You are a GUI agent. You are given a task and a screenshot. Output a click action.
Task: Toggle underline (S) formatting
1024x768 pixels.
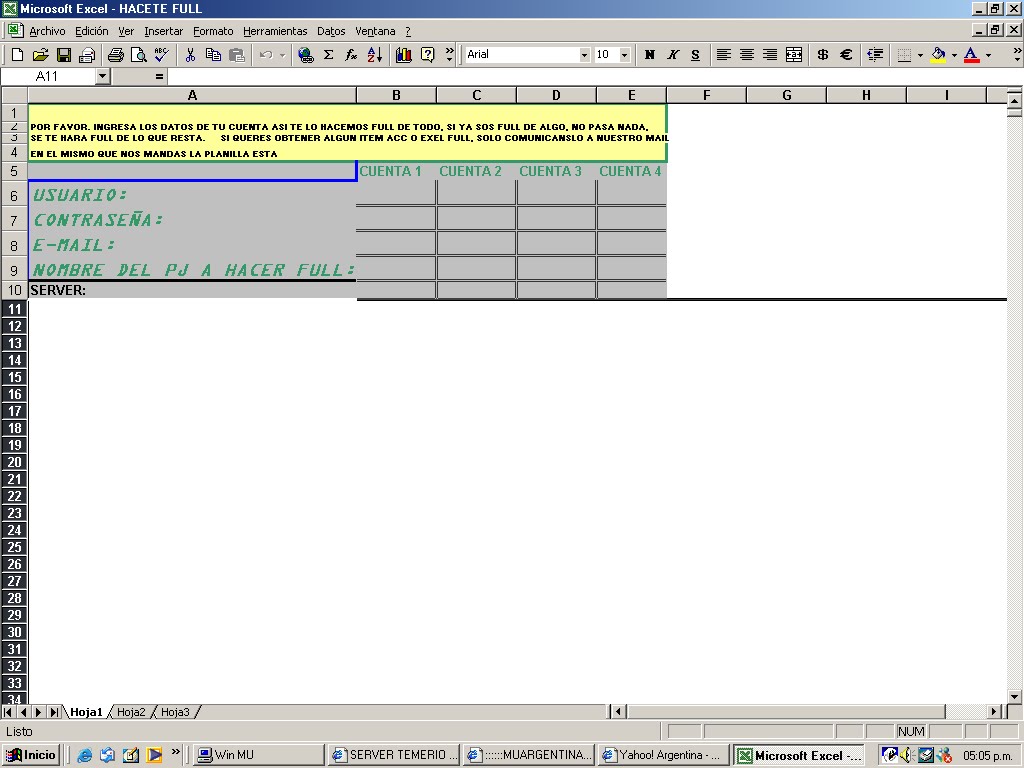coord(696,55)
